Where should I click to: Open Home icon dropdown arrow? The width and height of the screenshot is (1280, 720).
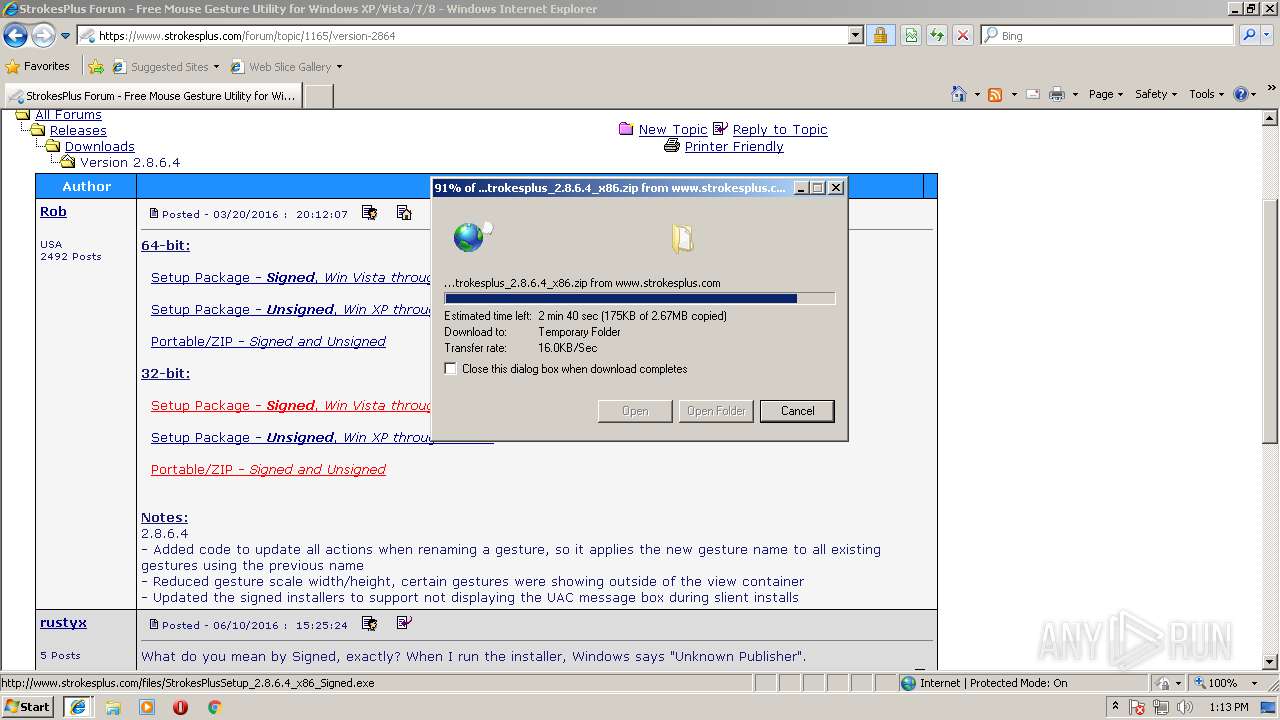tap(976, 94)
